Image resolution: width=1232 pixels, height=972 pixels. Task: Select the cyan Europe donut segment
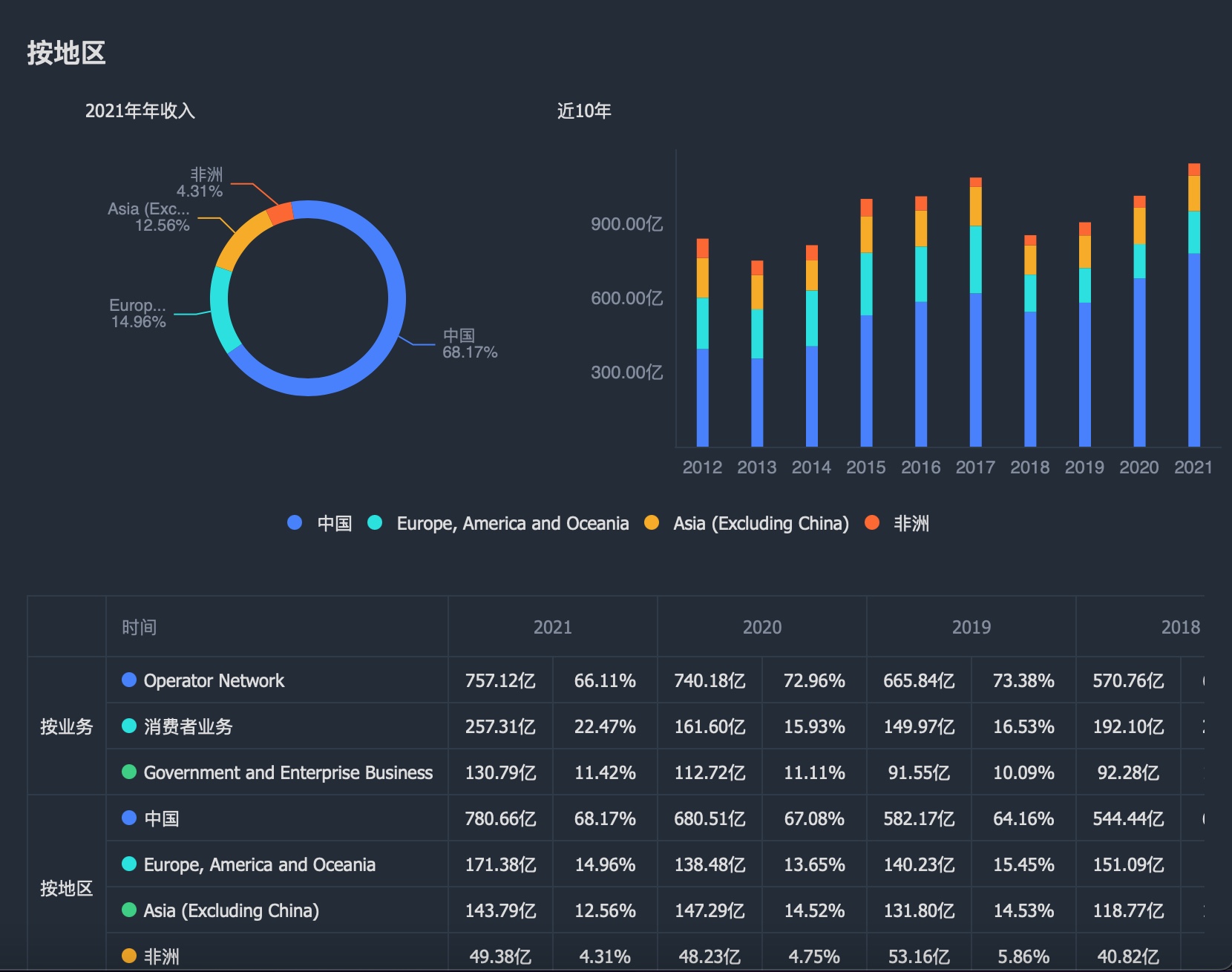pos(223,310)
